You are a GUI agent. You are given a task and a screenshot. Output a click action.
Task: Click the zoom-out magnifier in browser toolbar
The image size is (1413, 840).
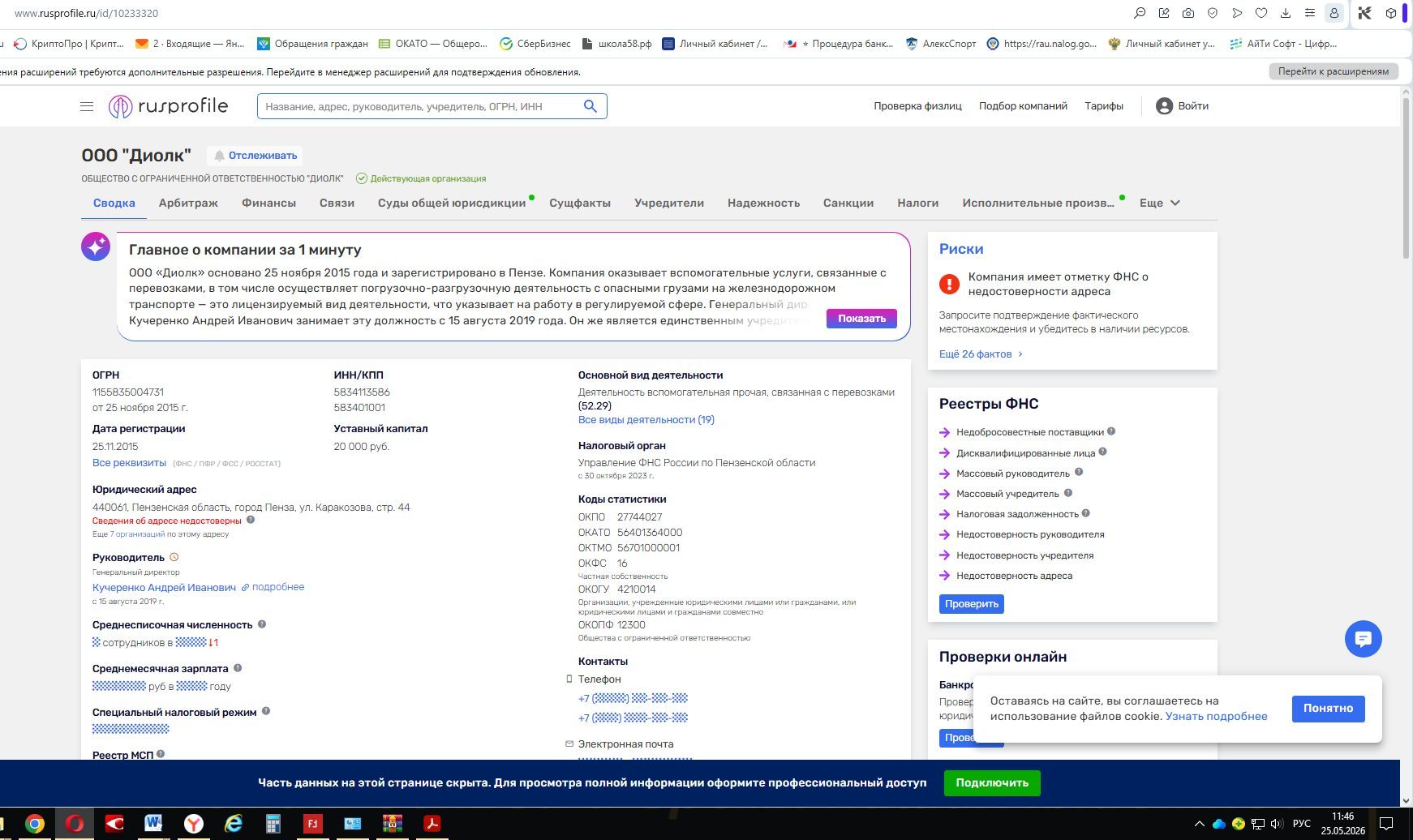click(1140, 13)
